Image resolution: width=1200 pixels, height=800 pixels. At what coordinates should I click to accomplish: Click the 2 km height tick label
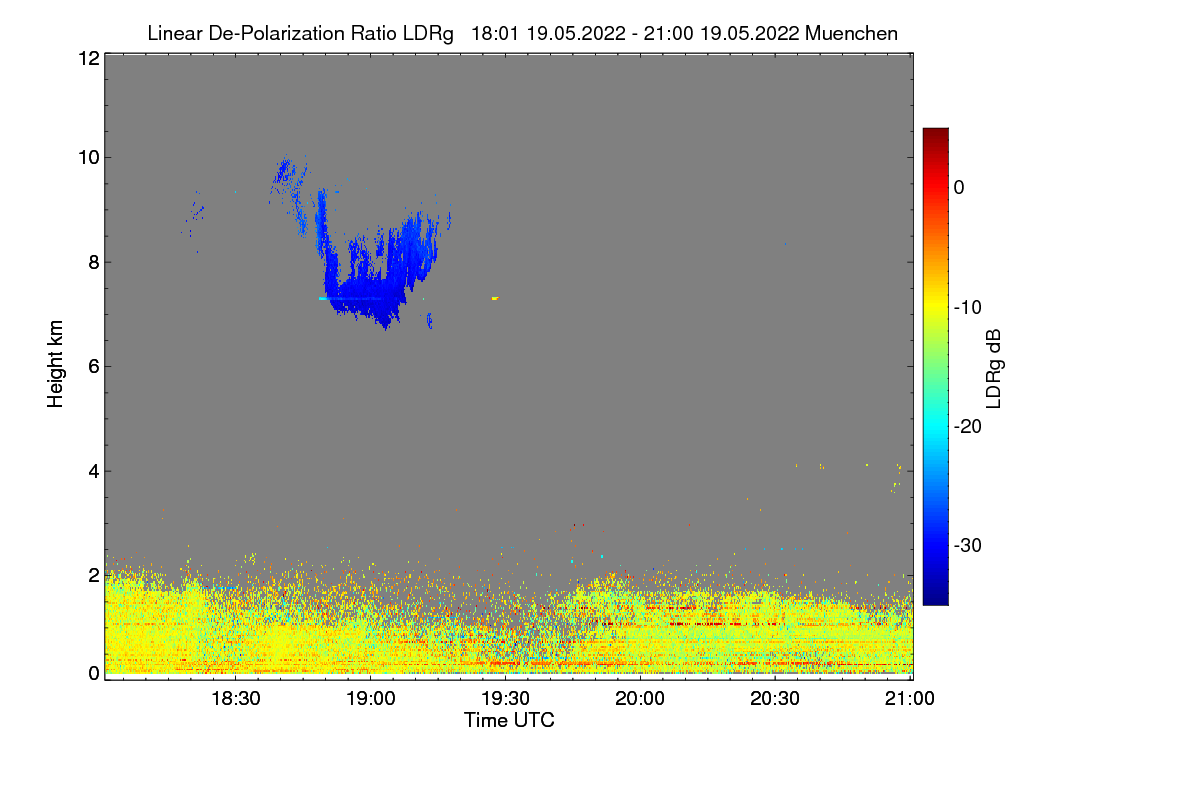tap(92, 575)
